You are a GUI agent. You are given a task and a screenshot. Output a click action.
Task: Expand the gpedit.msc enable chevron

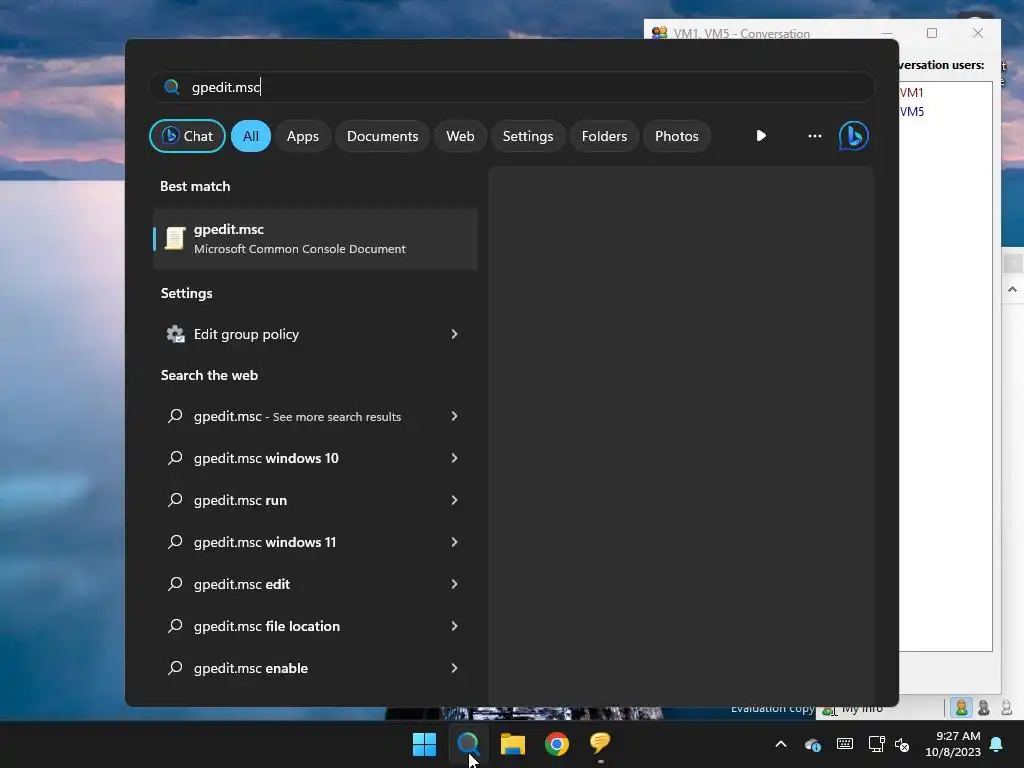[455, 668]
